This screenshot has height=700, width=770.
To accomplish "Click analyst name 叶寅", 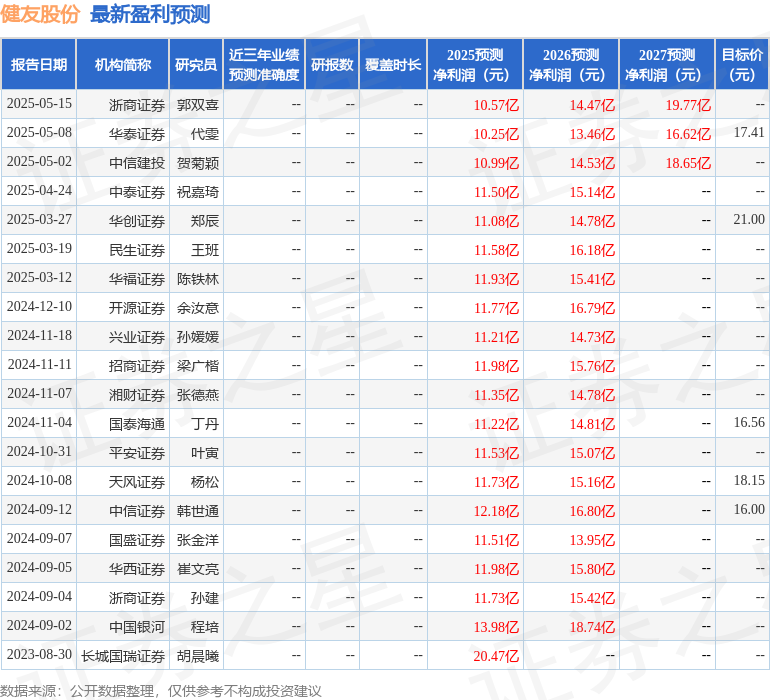I will pyautogui.click(x=205, y=453).
